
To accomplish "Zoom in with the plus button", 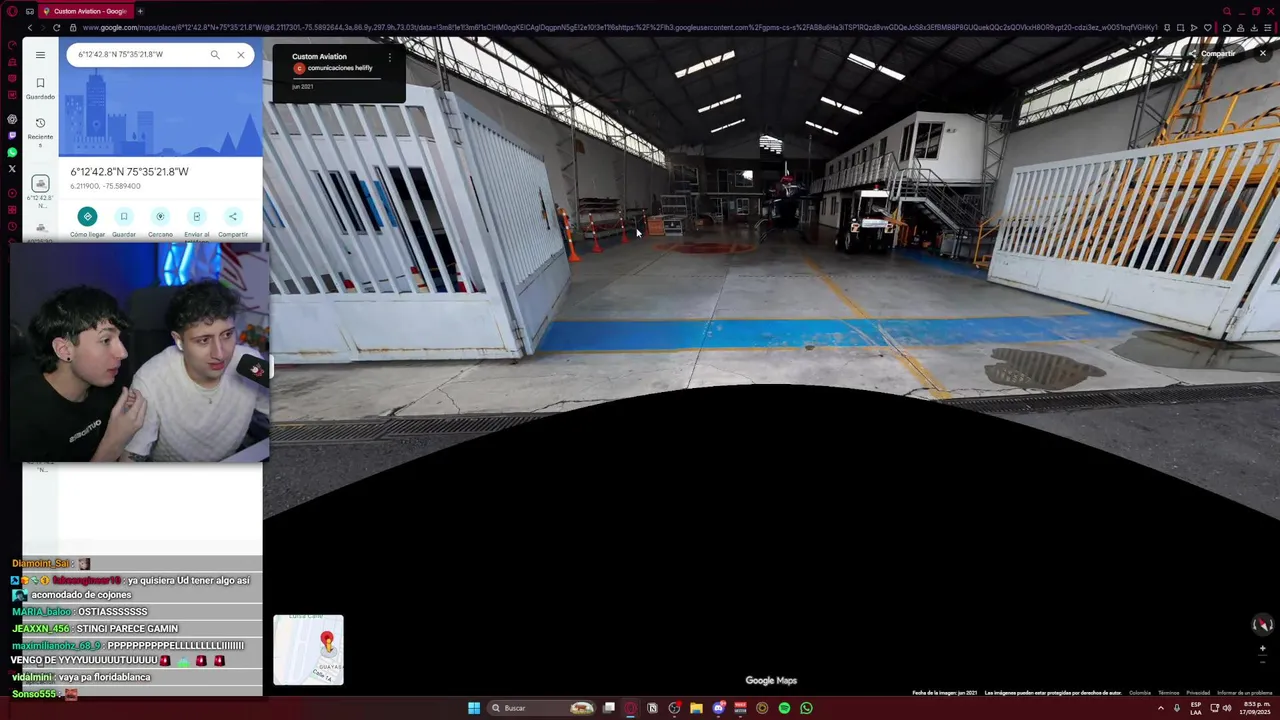I will pos(1263,648).
